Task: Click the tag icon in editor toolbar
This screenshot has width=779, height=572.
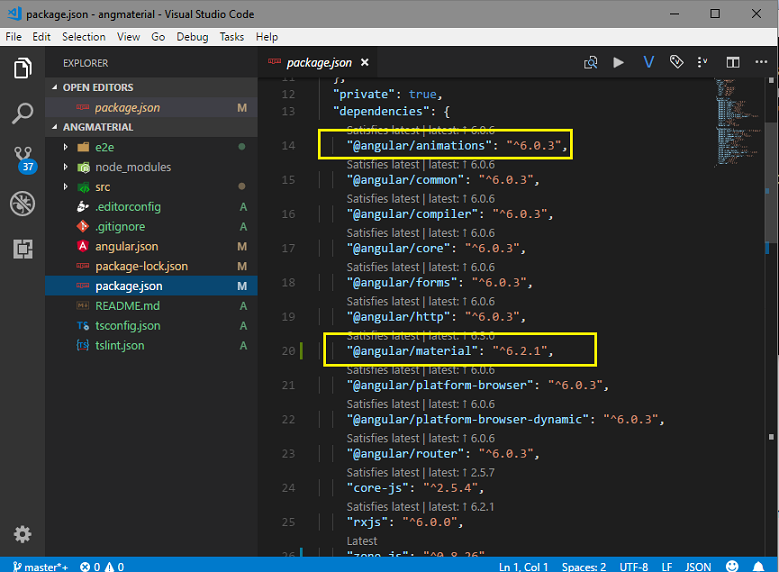Action: tap(676, 62)
